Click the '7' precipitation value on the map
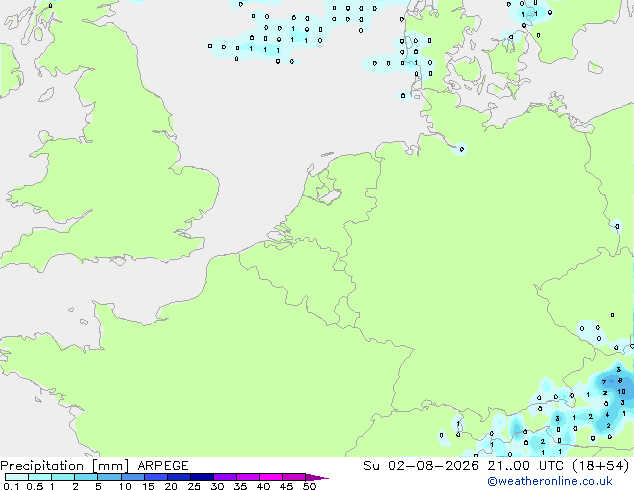This screenshot has width=634, height=490. [604, 382]
